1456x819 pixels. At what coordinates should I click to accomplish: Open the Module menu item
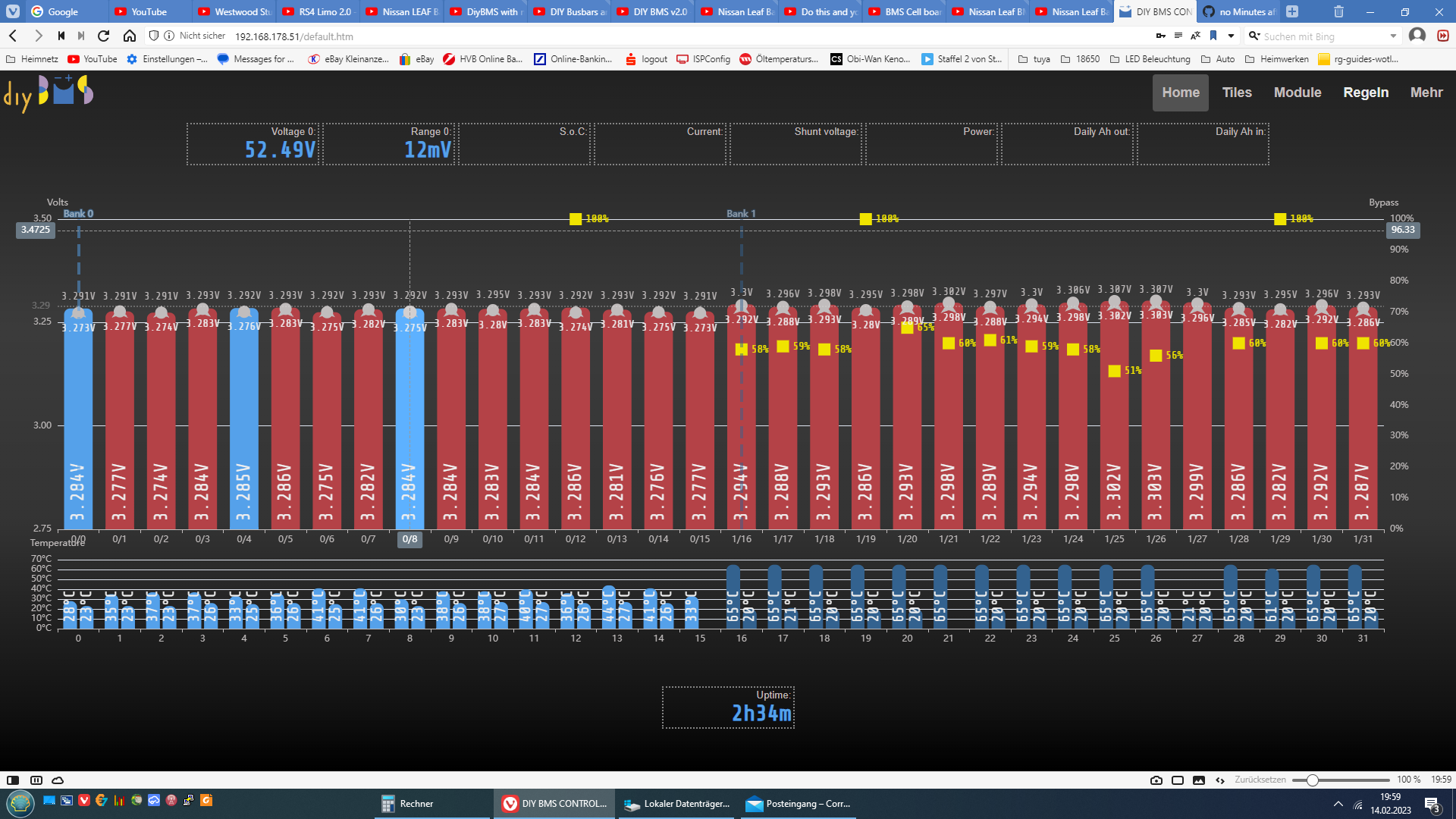(1297, 93)
